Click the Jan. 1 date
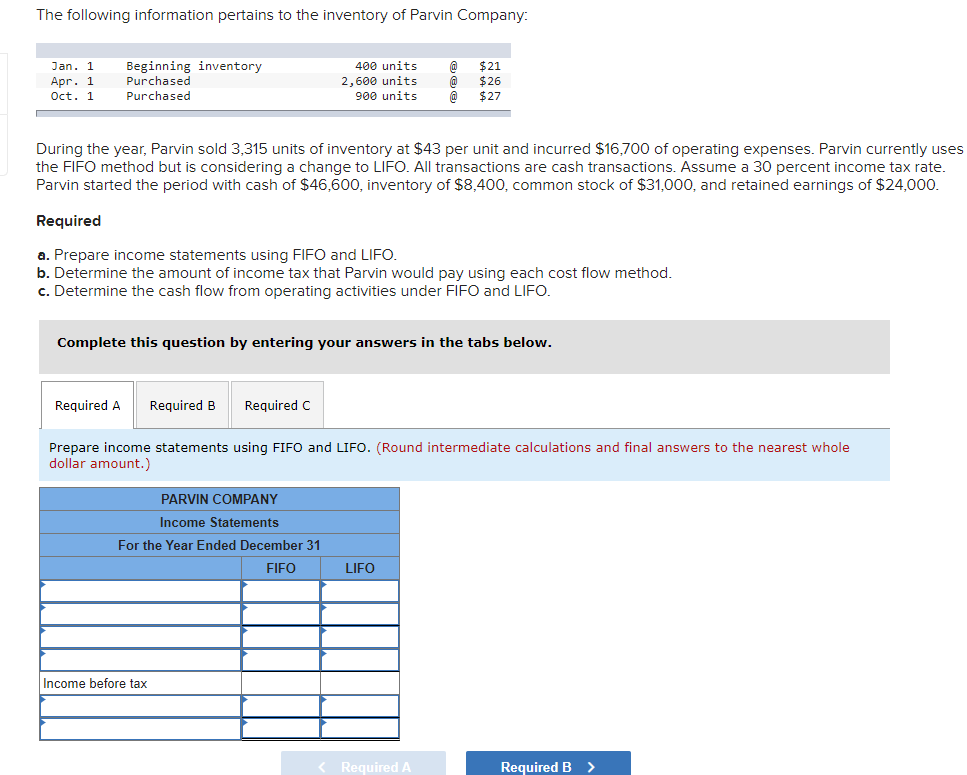This screenshot has width=967, height=775. (72, 66)
